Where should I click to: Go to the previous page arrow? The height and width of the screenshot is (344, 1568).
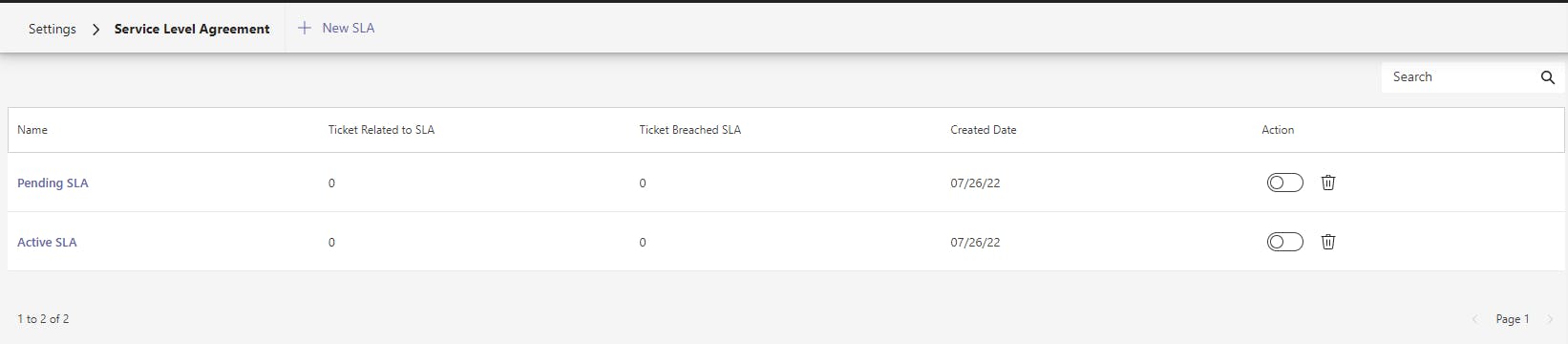1474,319
